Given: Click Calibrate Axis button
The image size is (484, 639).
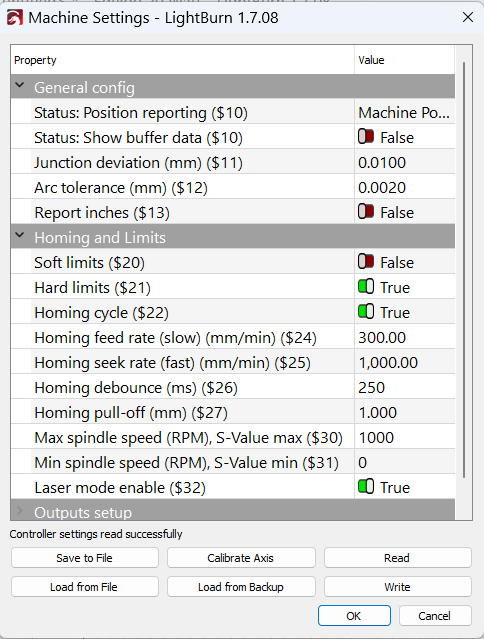Looking at the screenshot, I should [241, 558].
